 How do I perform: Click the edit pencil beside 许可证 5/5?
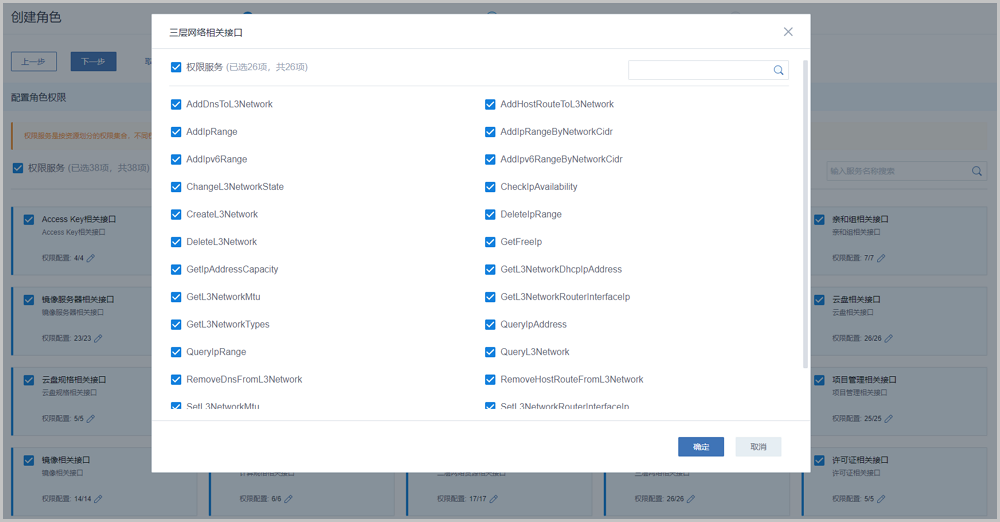[x=882, y=499]
